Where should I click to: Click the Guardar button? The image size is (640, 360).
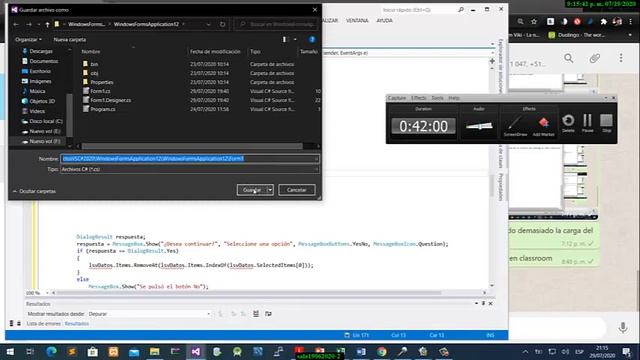252,190
